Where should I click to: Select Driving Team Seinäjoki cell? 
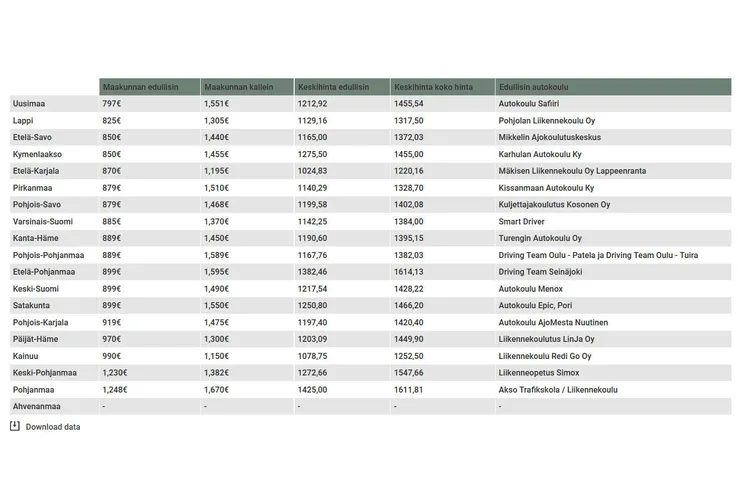[540, 272]
